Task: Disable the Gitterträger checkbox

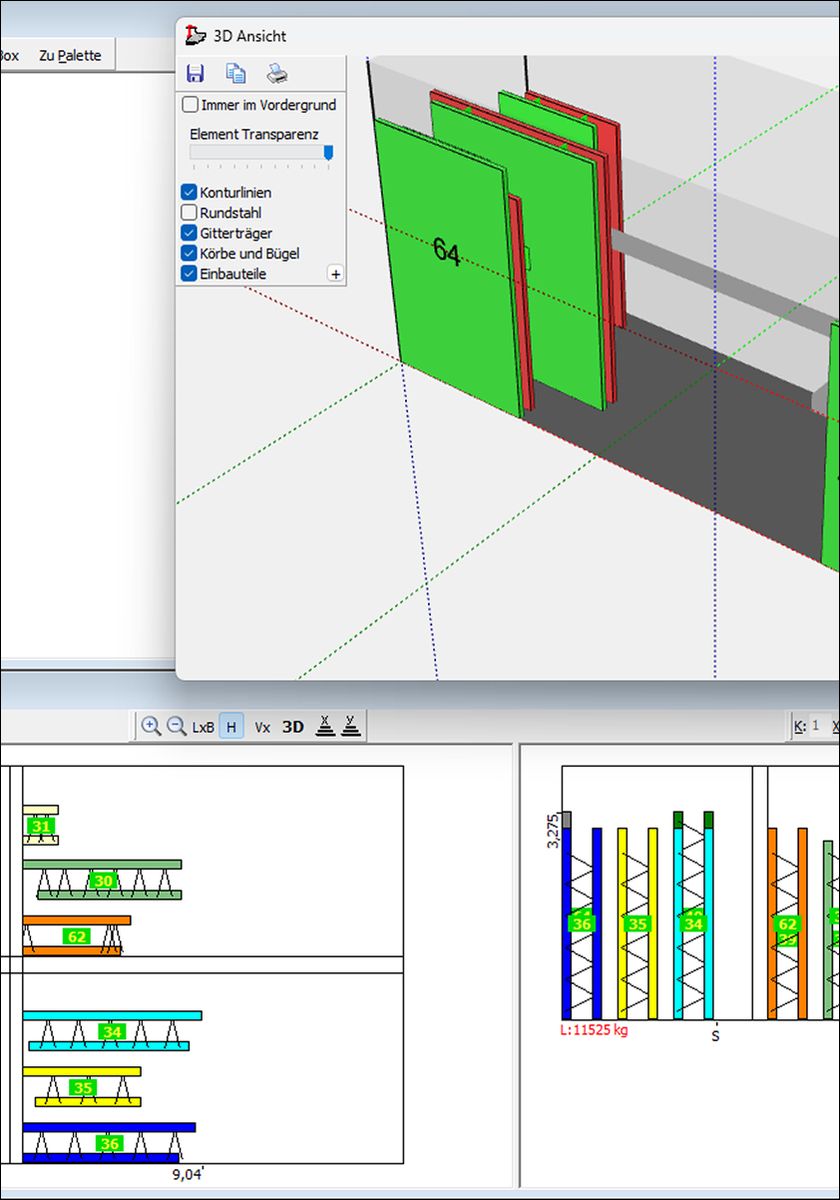Action: (189, 233)
